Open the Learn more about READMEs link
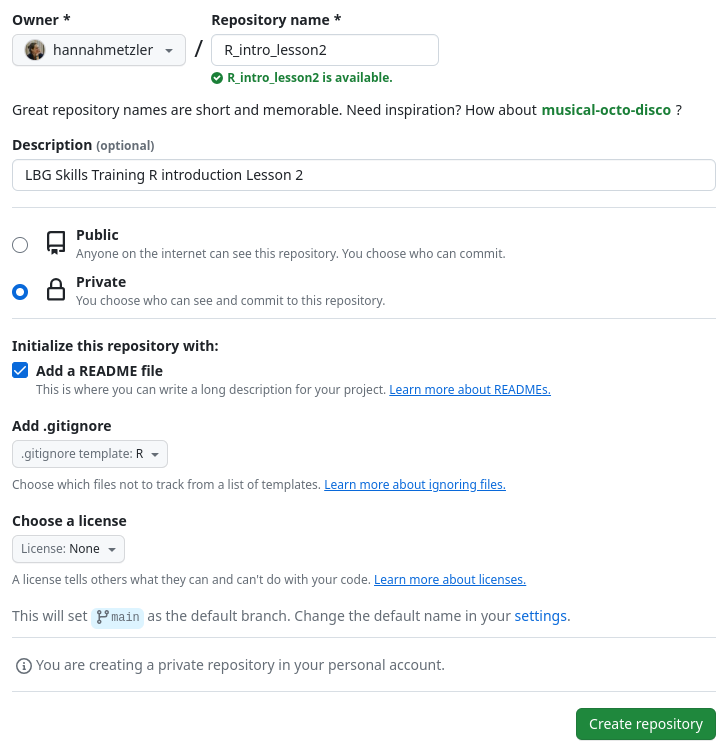The height and width of the screenshot is (746, 724). [x=470, y=389]
